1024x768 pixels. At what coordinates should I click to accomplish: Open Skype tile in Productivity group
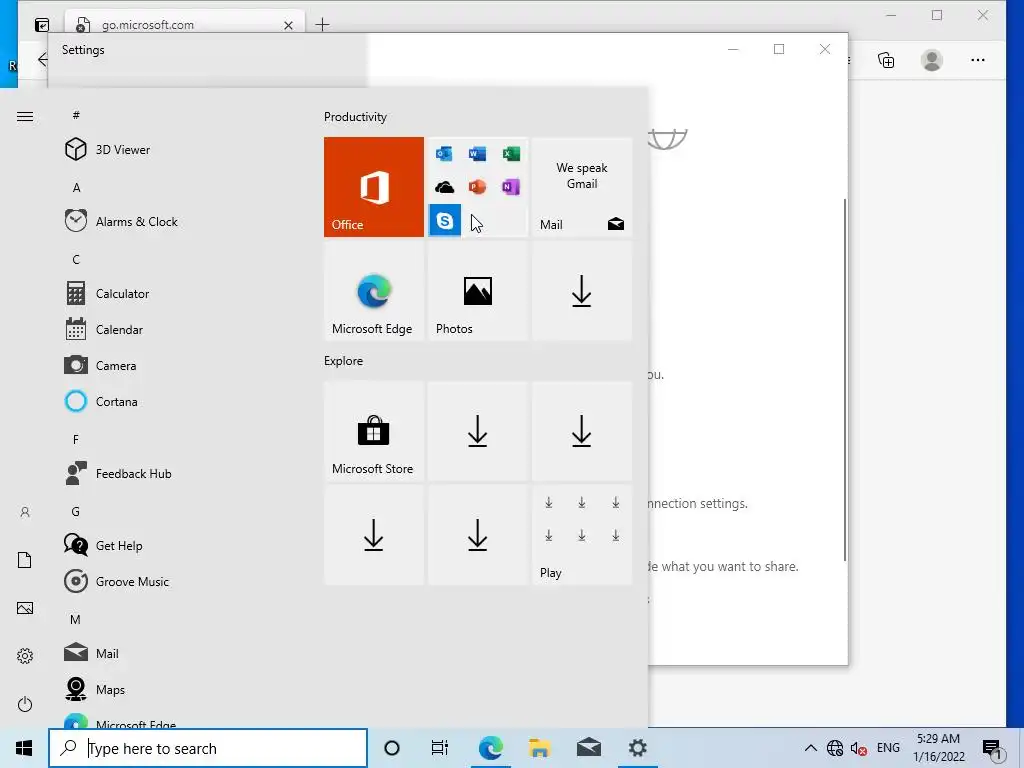pyautogui.click(x=445, y=220)
